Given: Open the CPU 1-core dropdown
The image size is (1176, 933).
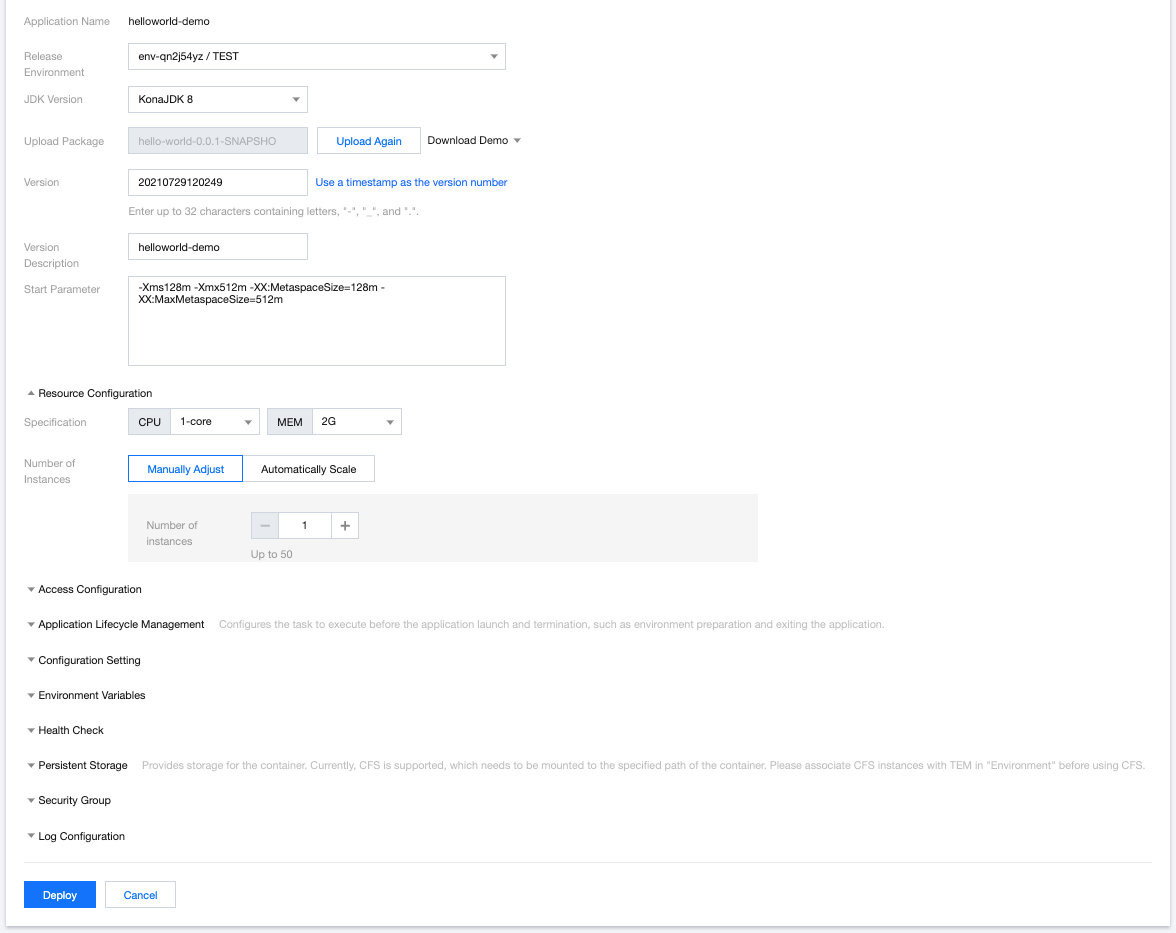Looking at the screenshot, I should point(214,422).
